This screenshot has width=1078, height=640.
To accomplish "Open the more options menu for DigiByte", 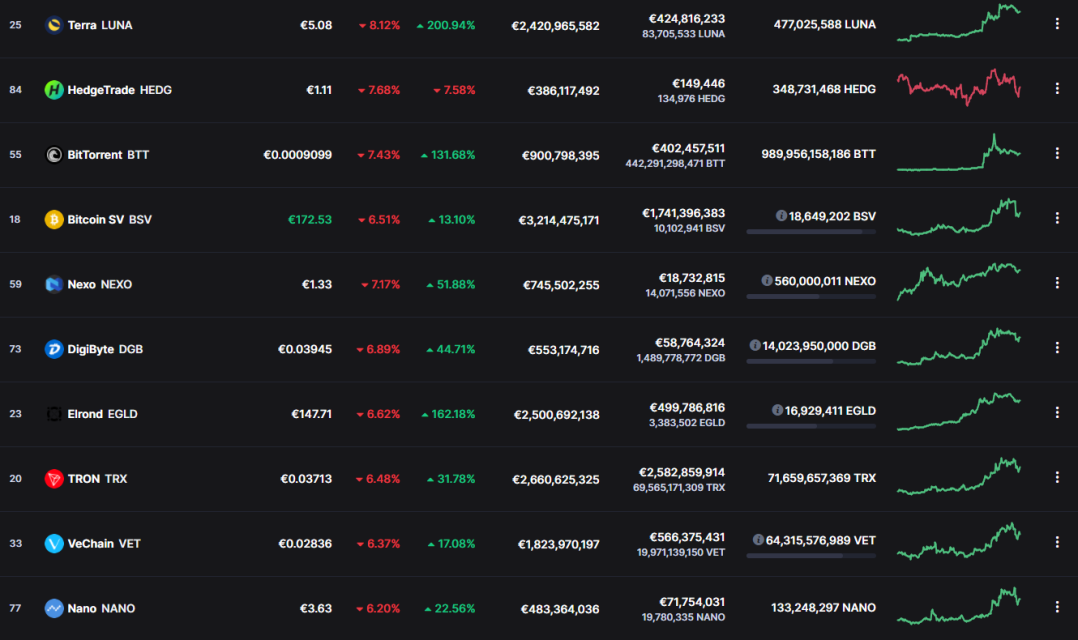I will click(1057, 348).
